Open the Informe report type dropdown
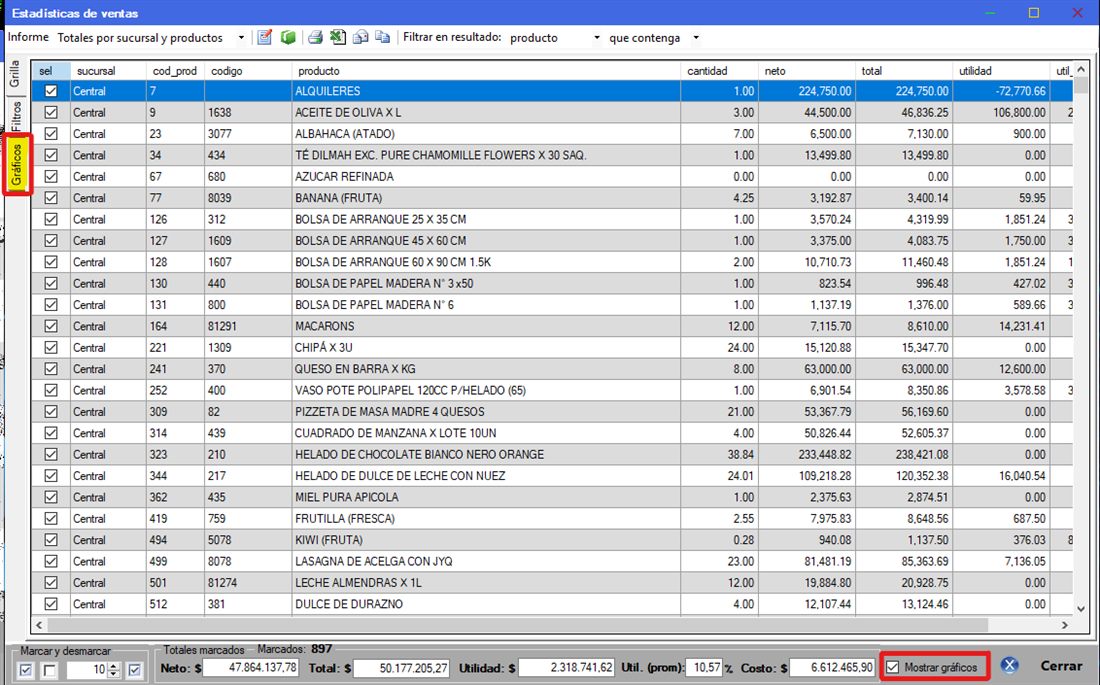 [241, 38]
